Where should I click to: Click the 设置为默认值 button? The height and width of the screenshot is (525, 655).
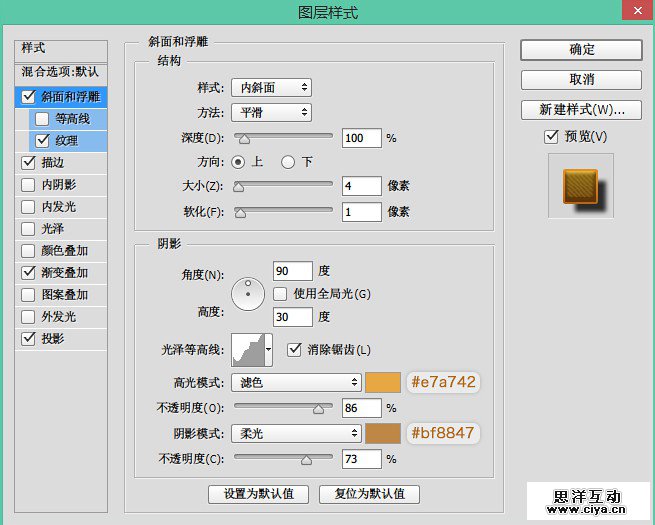[258, 494]
